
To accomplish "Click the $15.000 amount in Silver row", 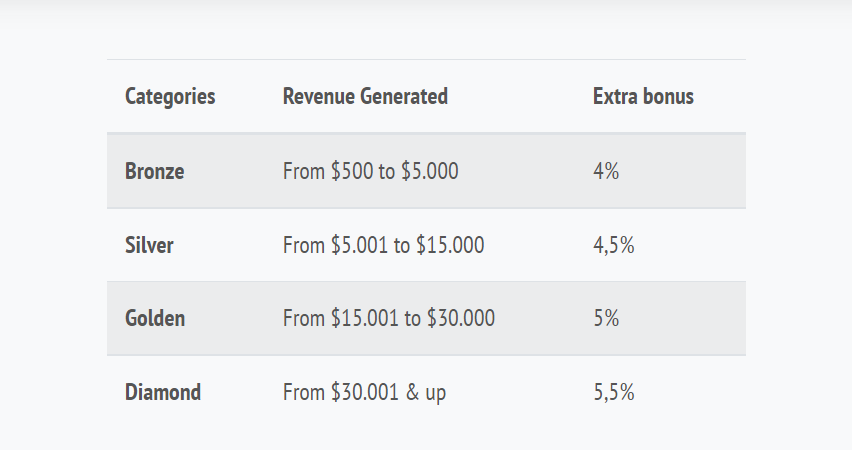I will coord(450,245).
